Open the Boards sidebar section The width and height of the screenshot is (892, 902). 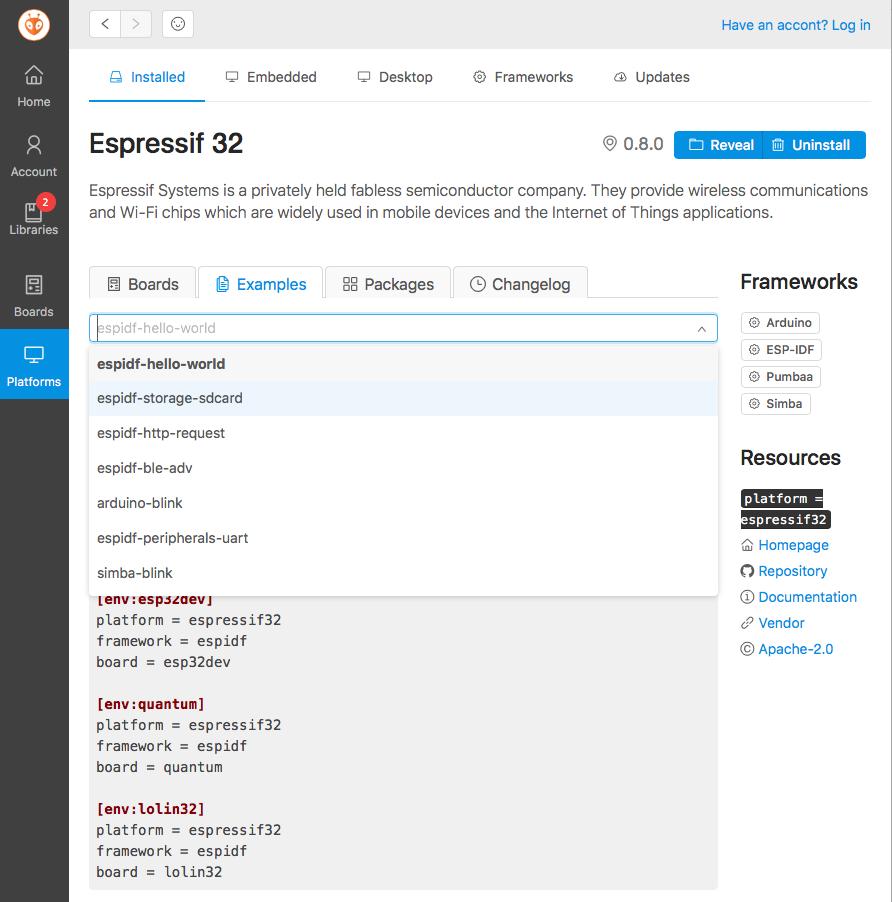point(34,296)
